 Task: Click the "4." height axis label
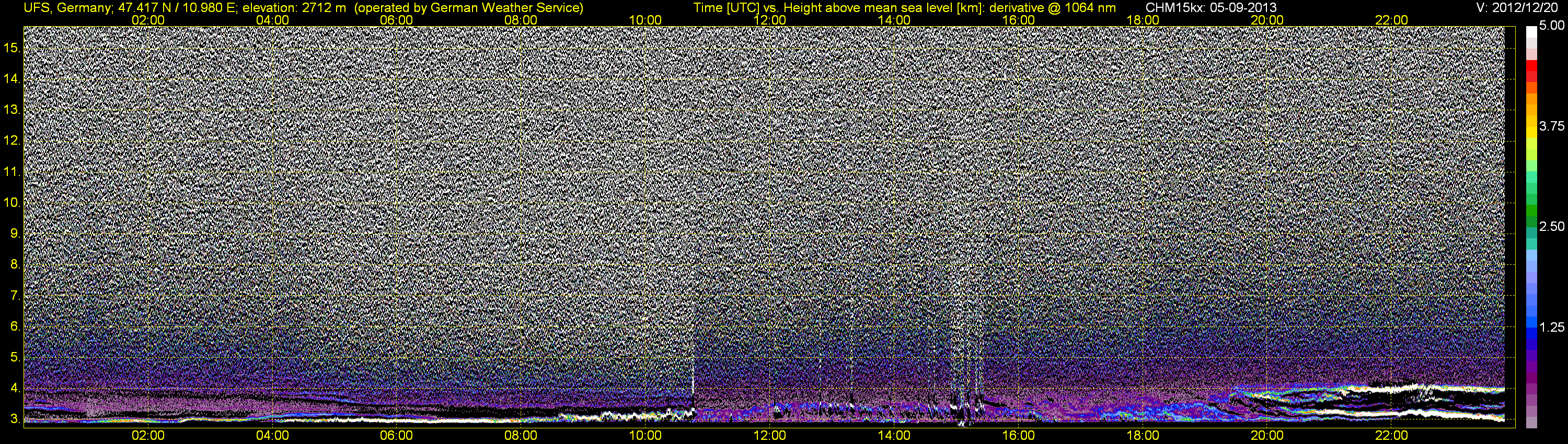tap(16, 388)
